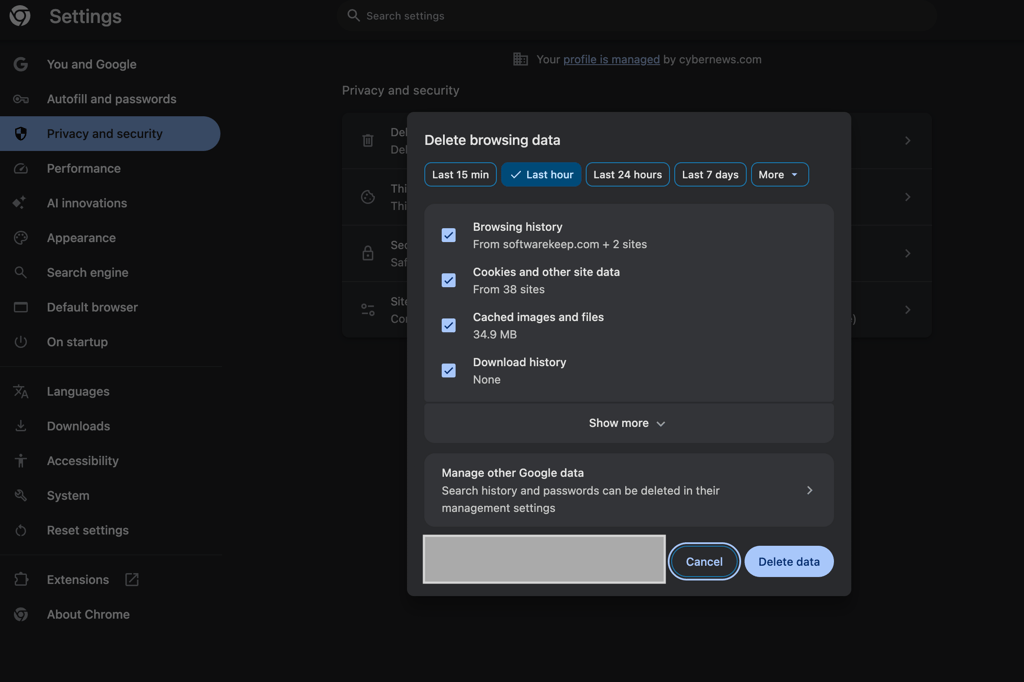This screenshot has width=1024, height=682.
Task: Click the Google G icon in sidebar
Action: (21, 64)
